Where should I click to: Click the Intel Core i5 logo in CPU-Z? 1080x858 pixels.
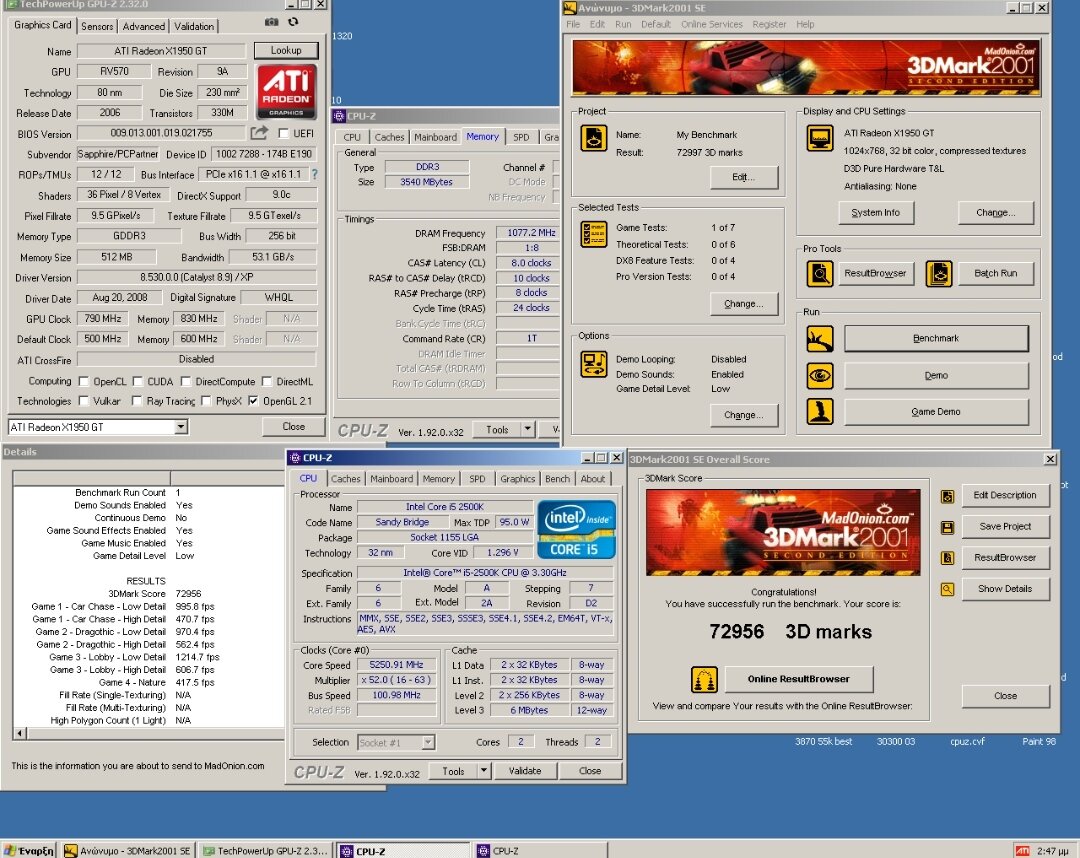pyautogui.click(x=577, y=529)
